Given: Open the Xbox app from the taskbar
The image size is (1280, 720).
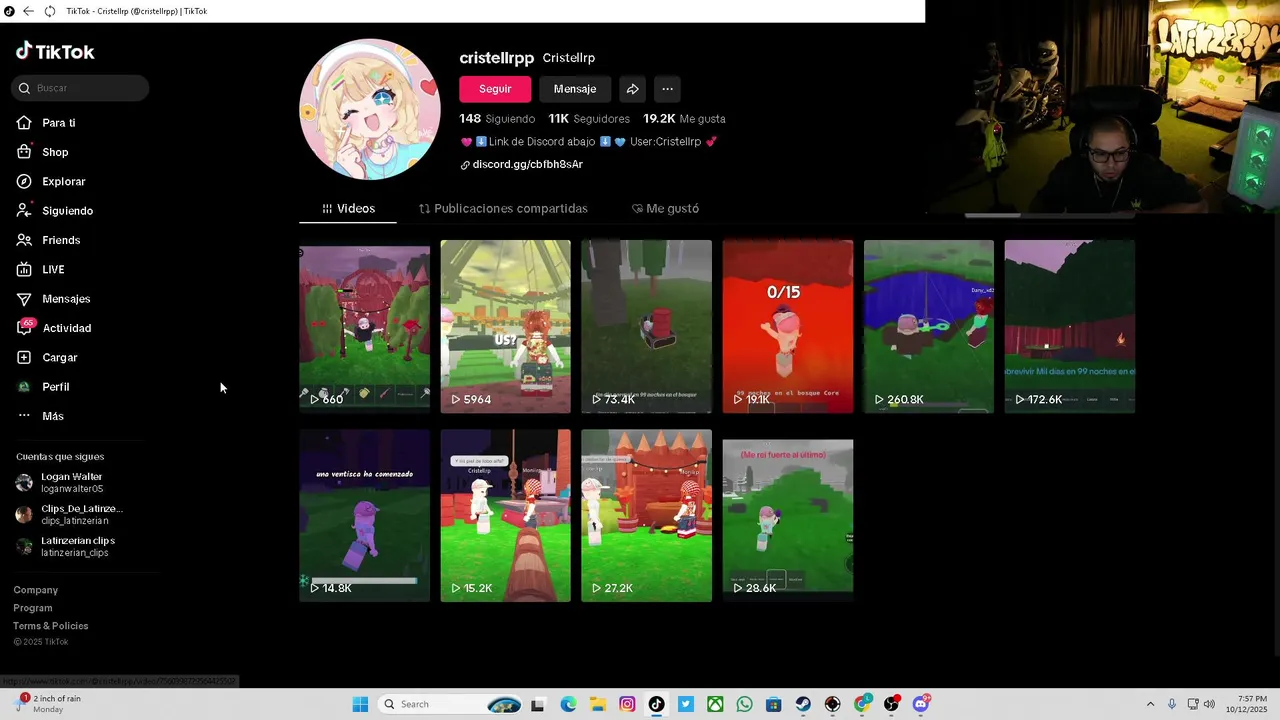Looking at the screenshot, I should (715, 704).
